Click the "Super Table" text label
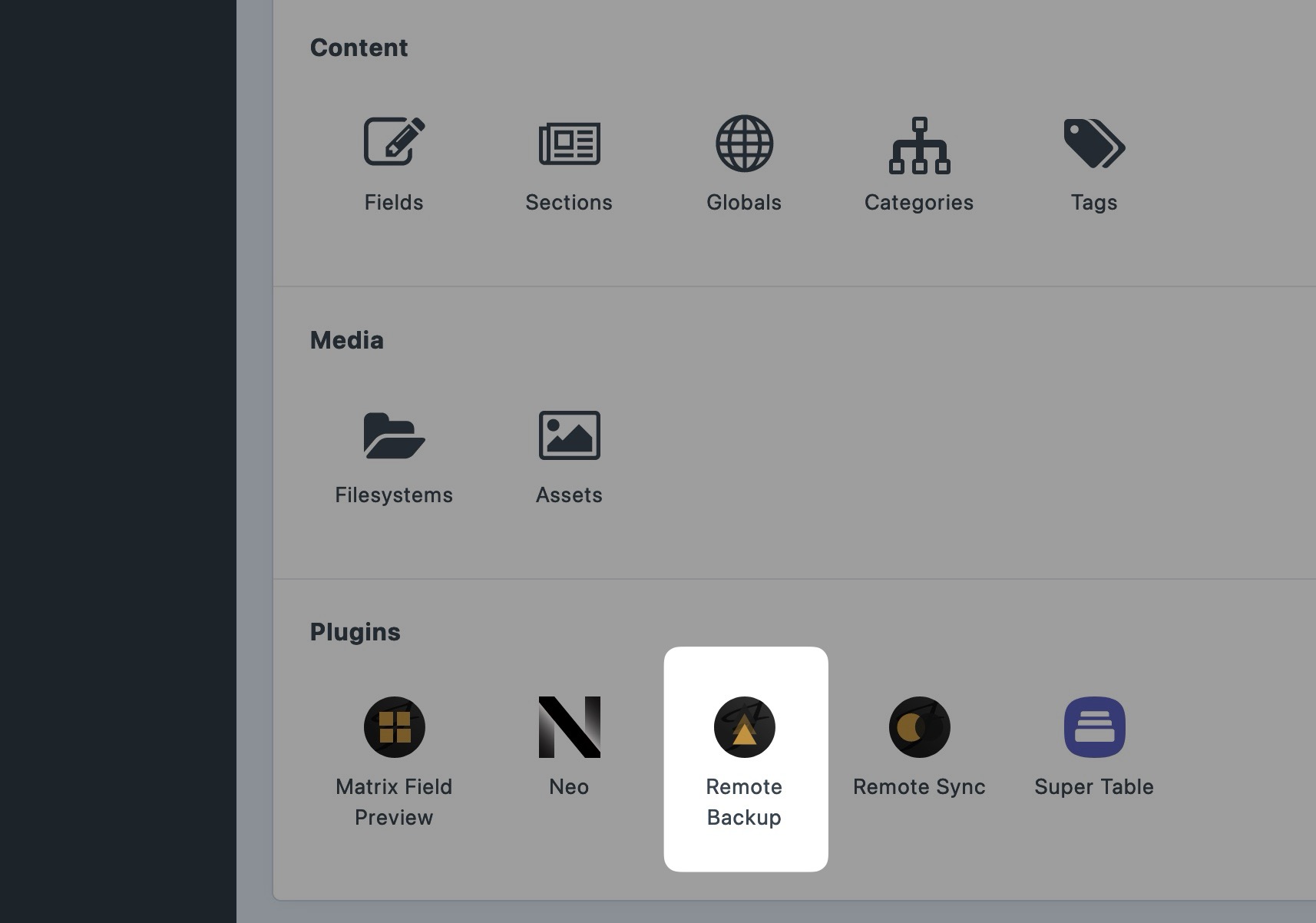The height and width of the screenshot is (923, 1316). [1094, 786]
